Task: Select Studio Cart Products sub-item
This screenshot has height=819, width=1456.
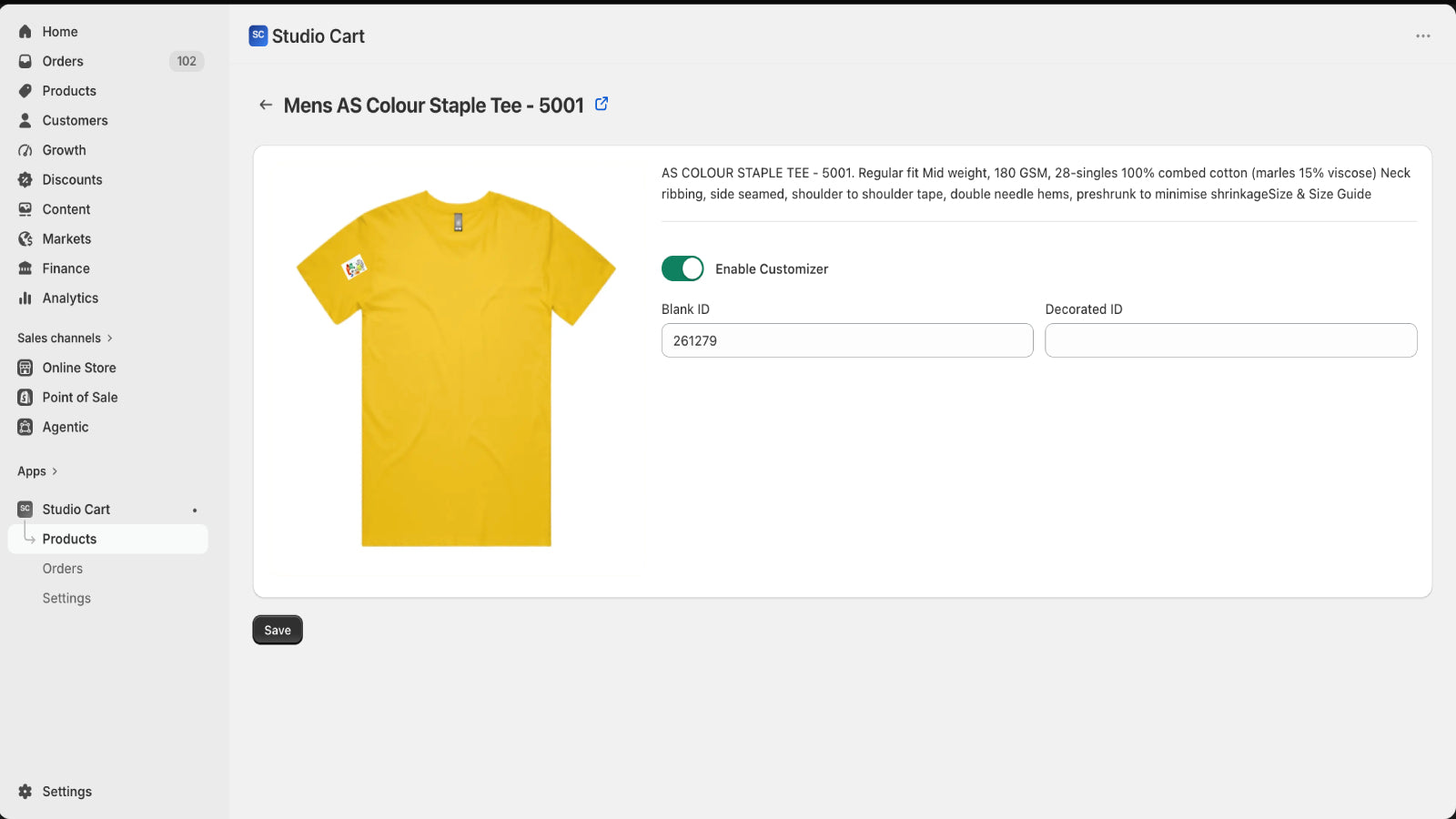Action: click(108, 539)
